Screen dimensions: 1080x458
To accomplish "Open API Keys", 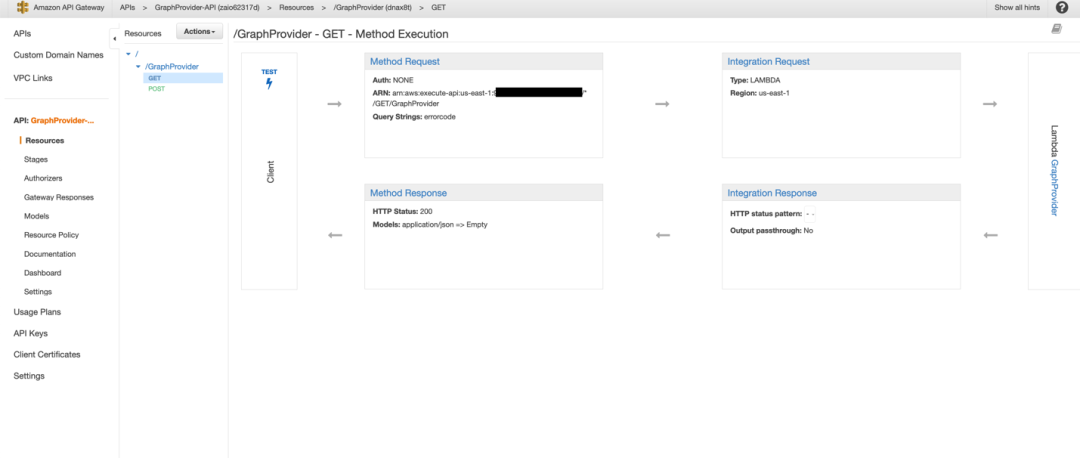I will click(x=30, y=333).
